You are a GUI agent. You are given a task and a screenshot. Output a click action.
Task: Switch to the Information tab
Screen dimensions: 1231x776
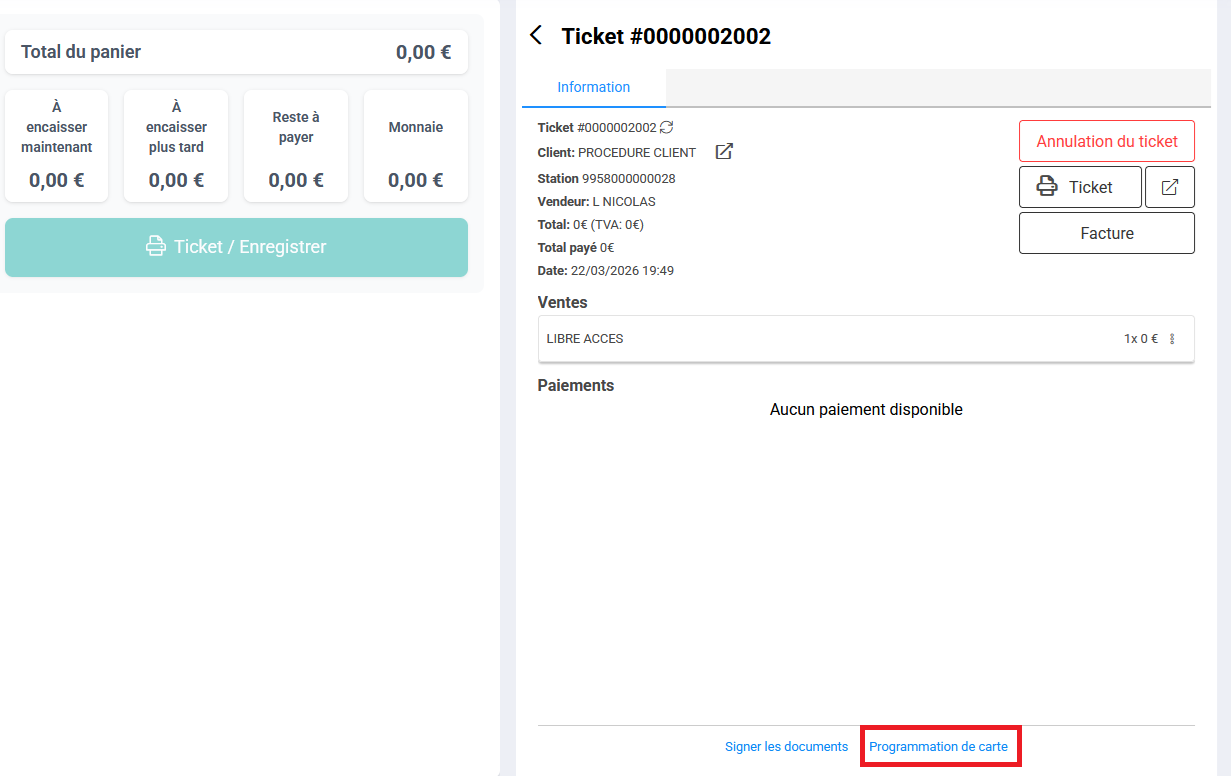click(x=593, y=87)
